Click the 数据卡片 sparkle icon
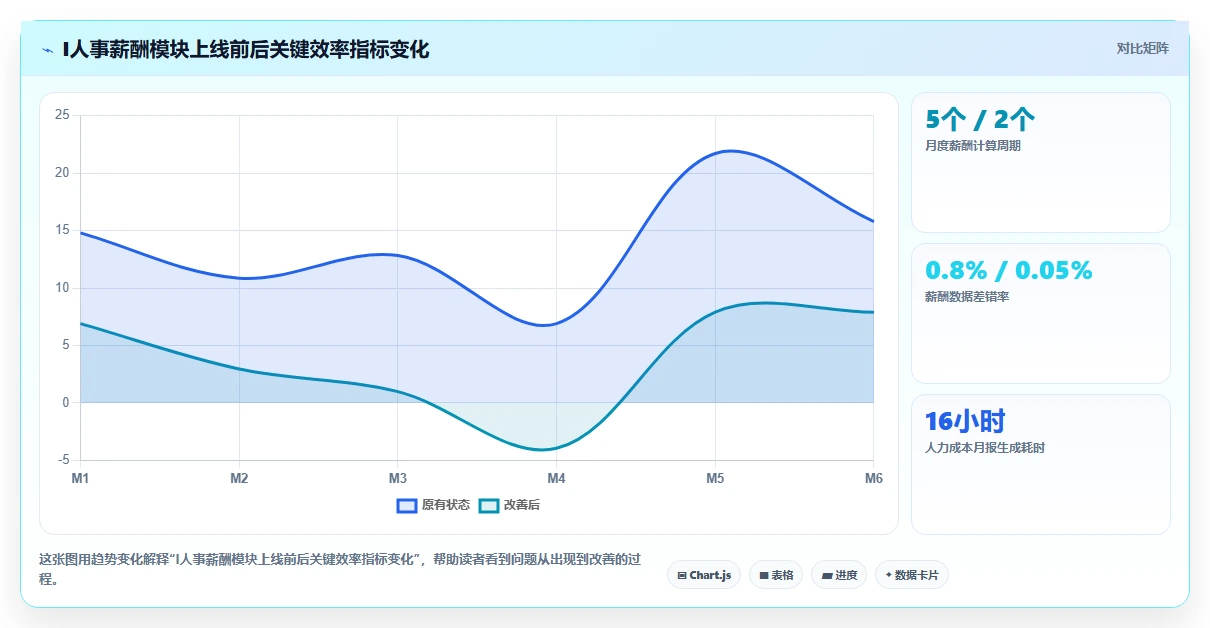Screen dimensions: 1210x628 point(888,575)
